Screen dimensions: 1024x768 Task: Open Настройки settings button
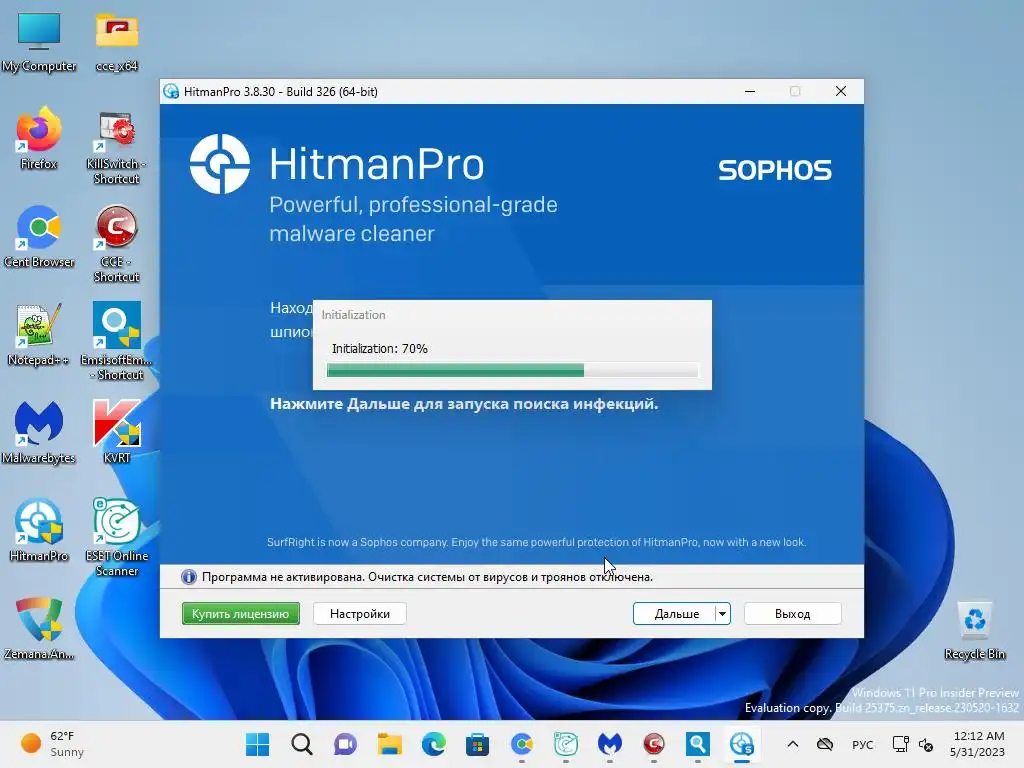(x=359, y=614)
